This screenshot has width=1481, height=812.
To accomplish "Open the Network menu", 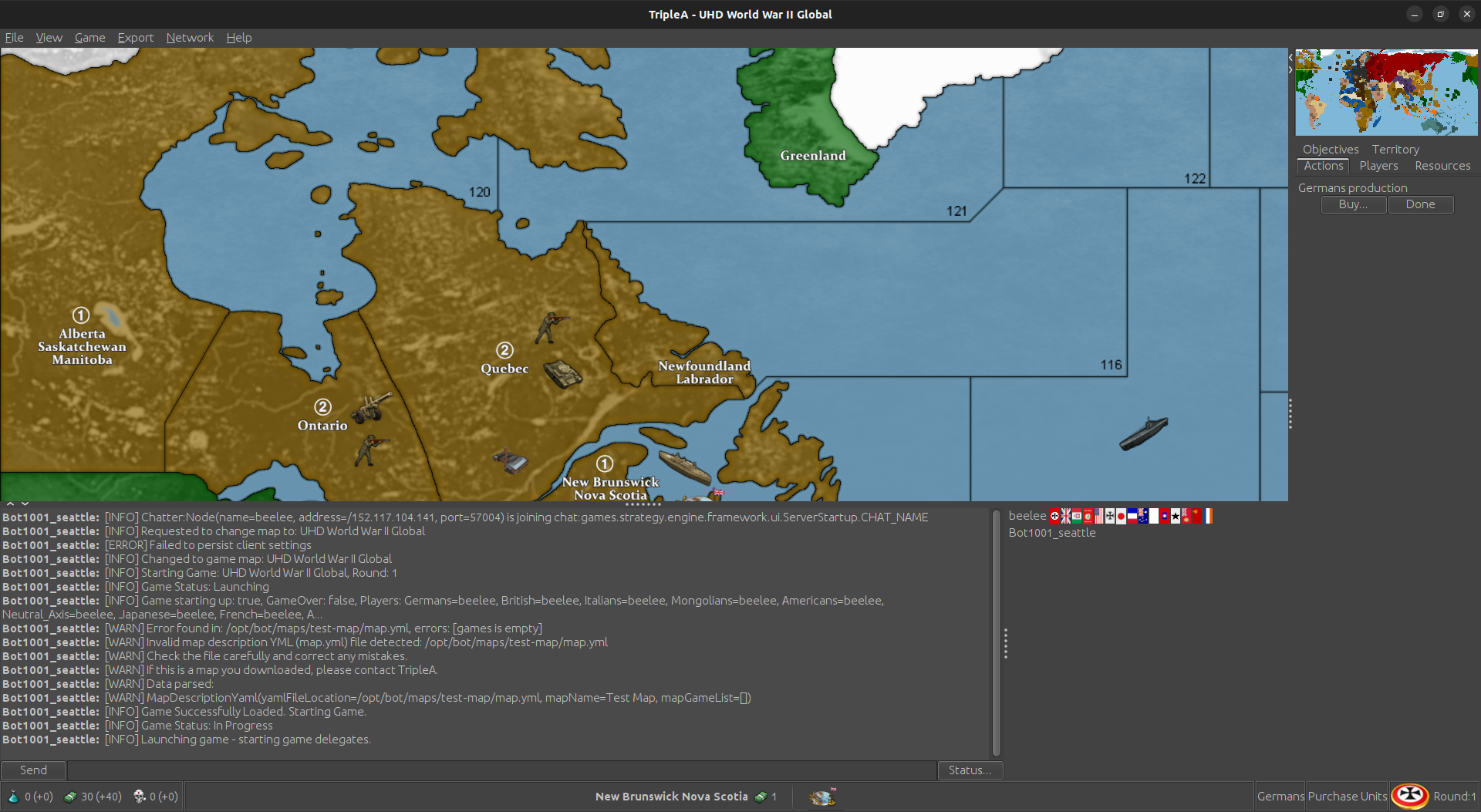I will tap(190, 37).
